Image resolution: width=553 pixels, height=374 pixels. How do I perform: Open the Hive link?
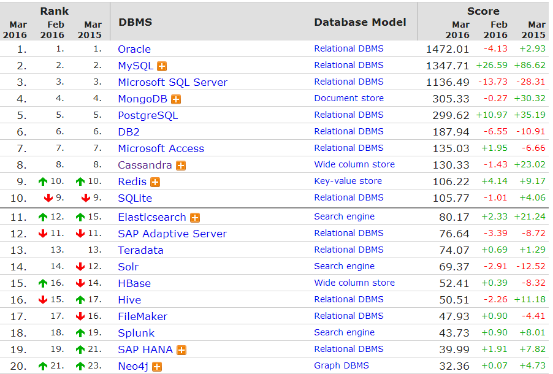pos(129,300)
